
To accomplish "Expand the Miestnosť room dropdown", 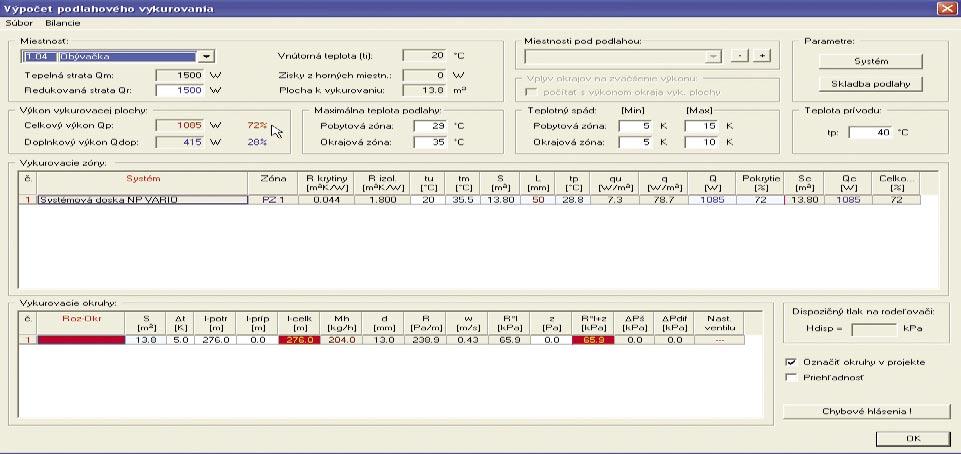I will 205,56.
